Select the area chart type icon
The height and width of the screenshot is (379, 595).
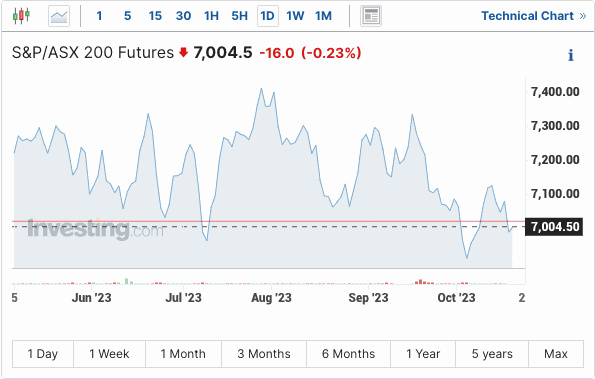click(x=59, y=16)
